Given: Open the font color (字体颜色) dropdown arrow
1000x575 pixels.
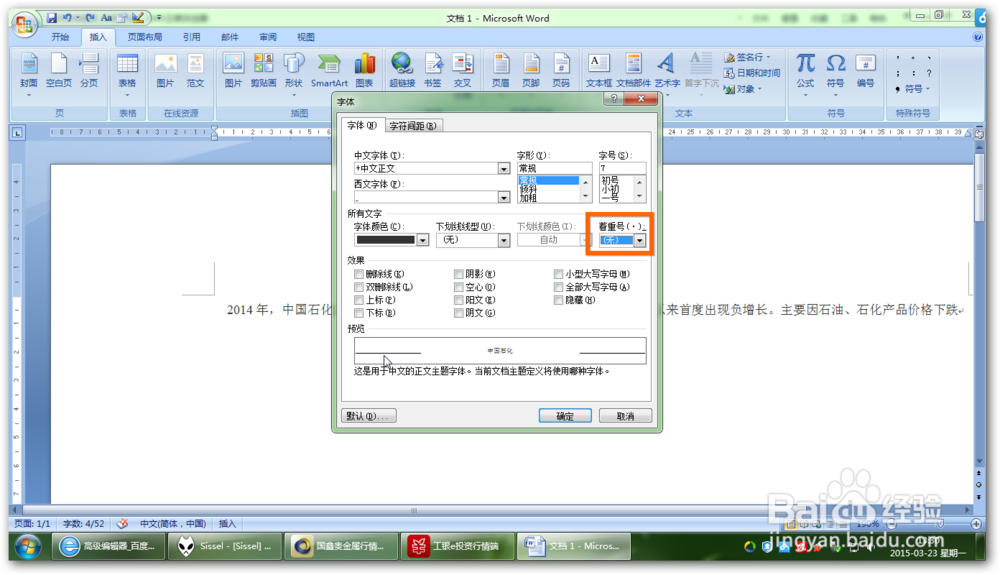Looking at the screenshot, I should (422, 240).
